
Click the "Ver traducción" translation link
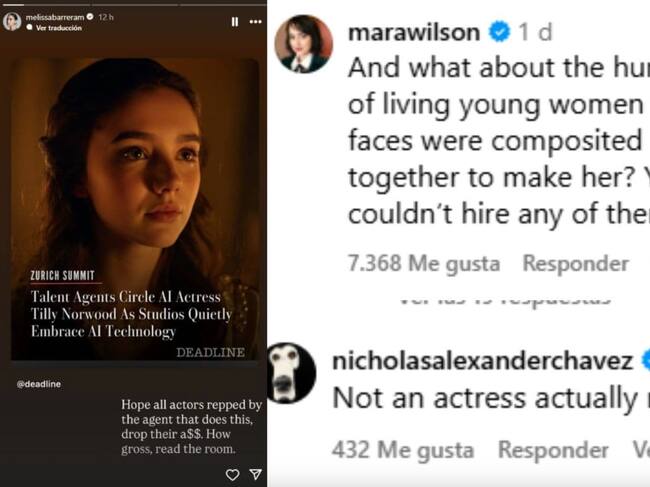point(56,27)
